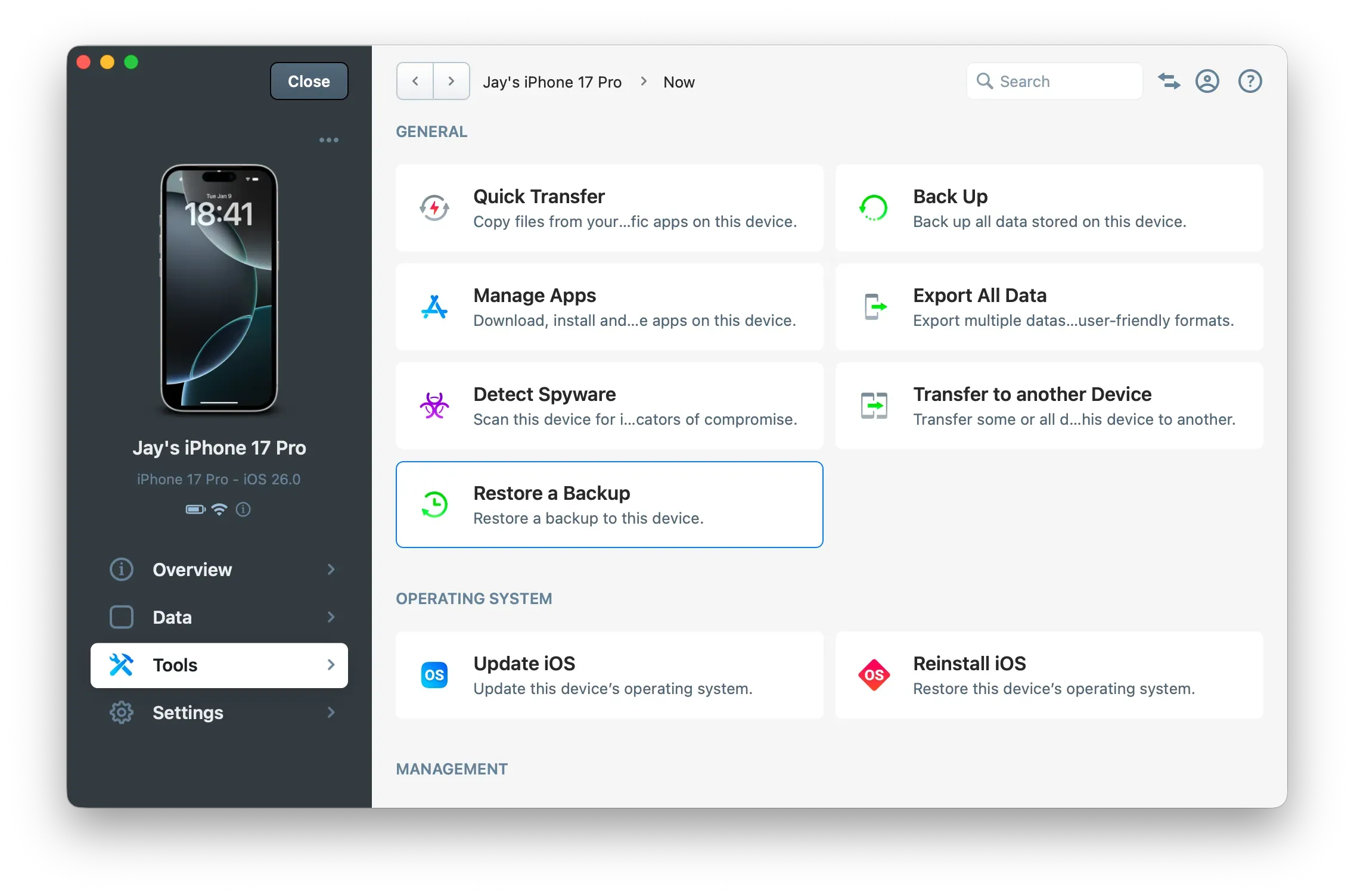
Task: Launch the Manage Apps tool
Action: coord(609,307)
